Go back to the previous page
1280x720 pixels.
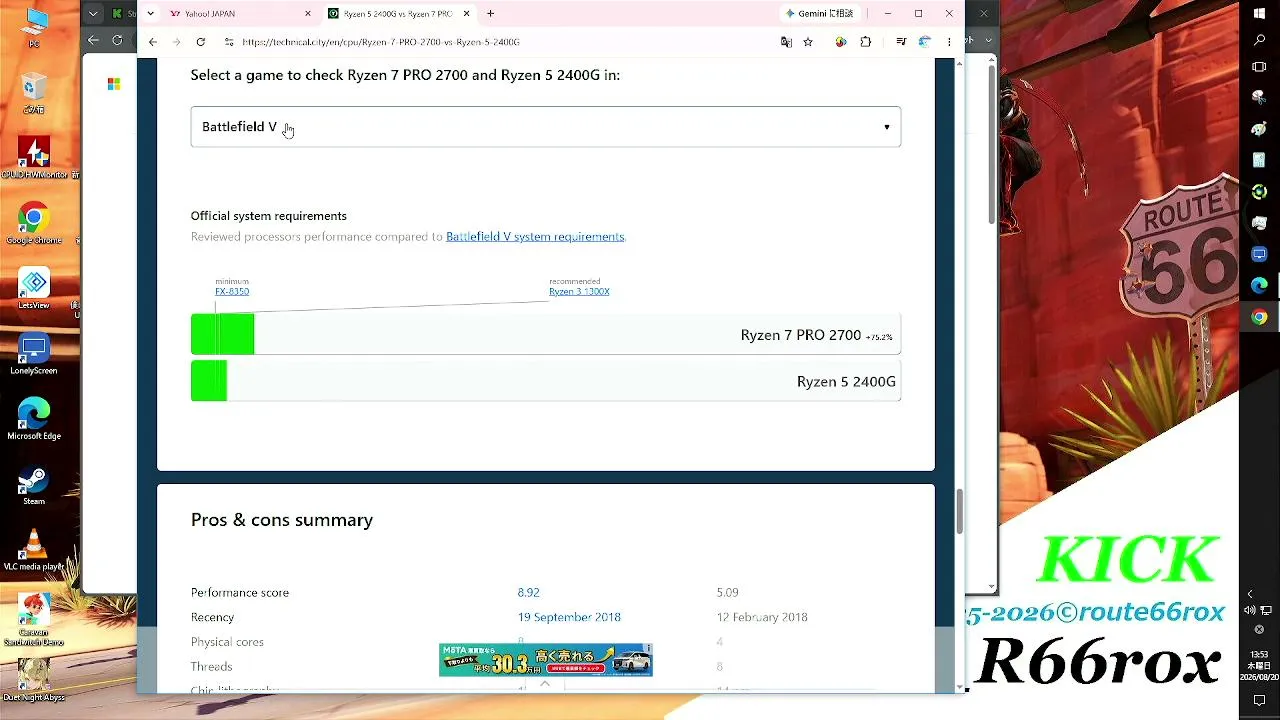coord(152,42)
